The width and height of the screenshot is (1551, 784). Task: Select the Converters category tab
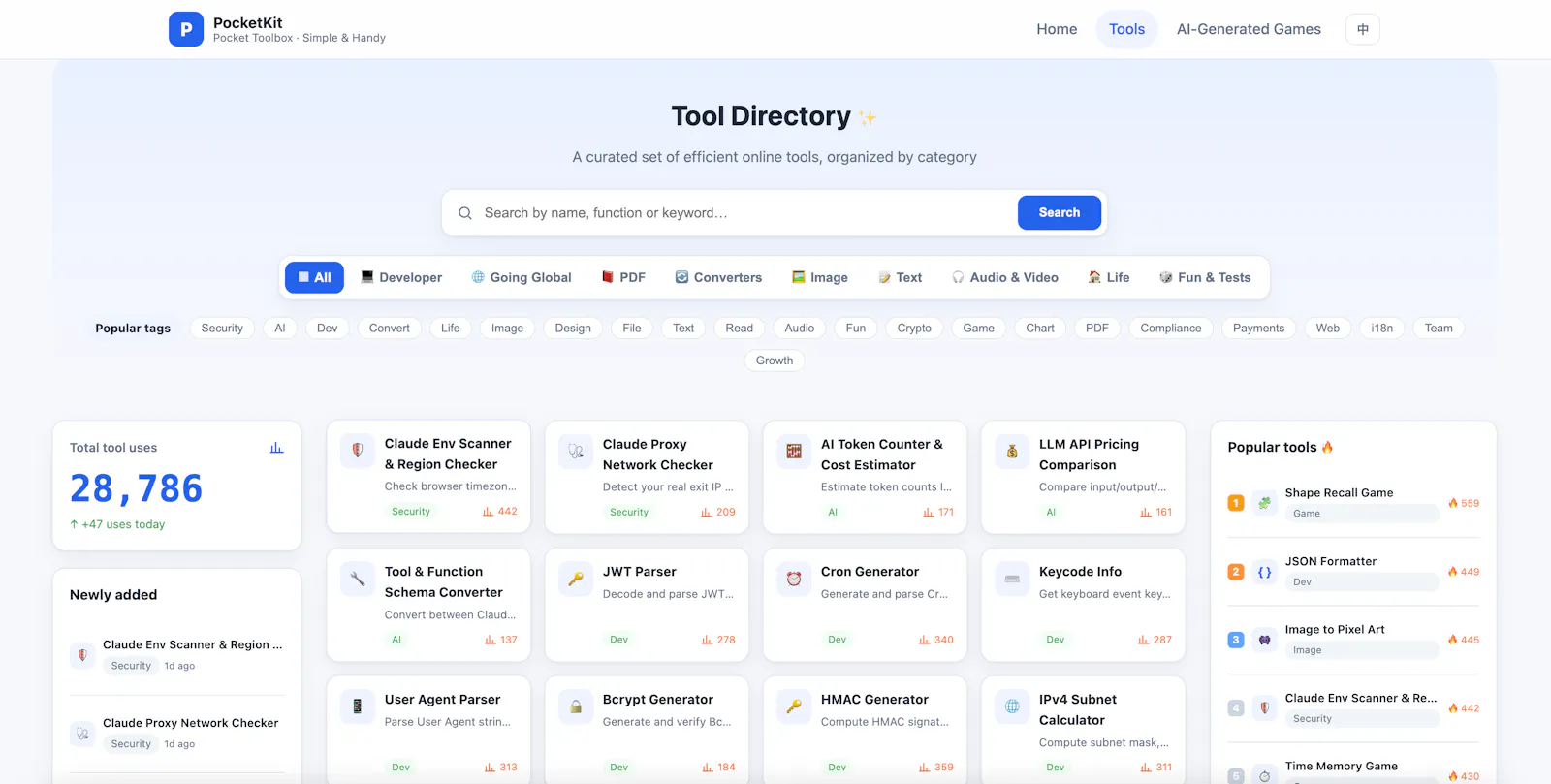(x=718, y=277)
